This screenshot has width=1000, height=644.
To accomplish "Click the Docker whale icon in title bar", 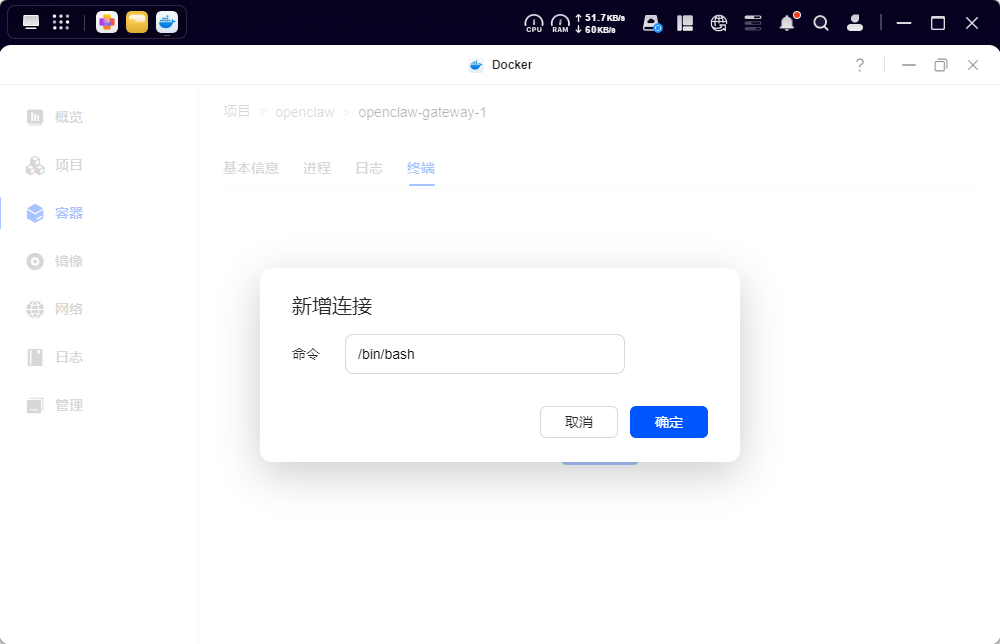I will click(x=475, y=64).
